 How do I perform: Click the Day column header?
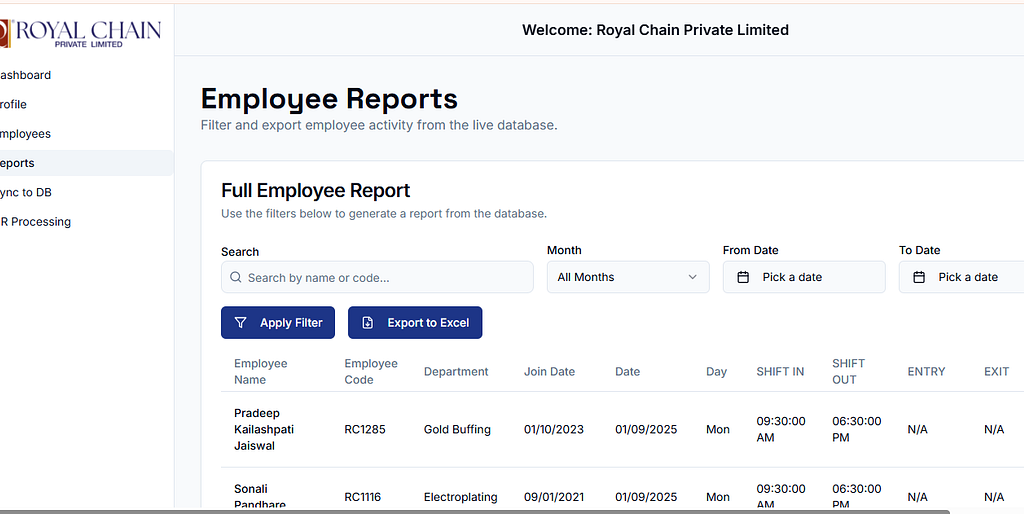(716, 372)
